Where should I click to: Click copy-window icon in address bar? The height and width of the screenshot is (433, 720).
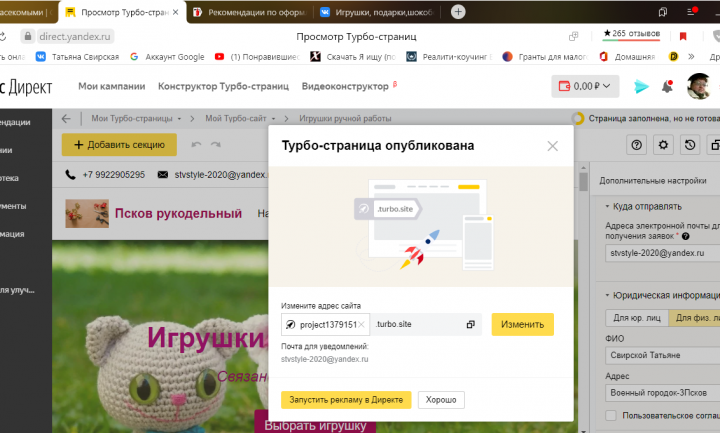point(573,36)
